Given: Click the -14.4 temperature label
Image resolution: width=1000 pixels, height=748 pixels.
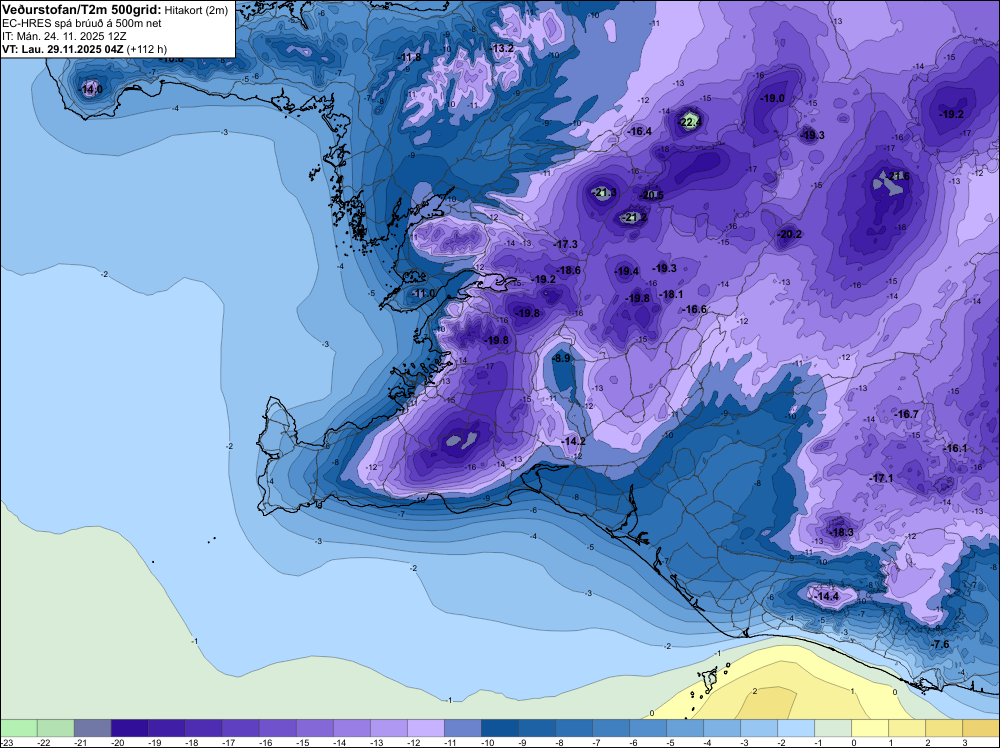Looking at the screenshot, I should click(x=827, y=596).
